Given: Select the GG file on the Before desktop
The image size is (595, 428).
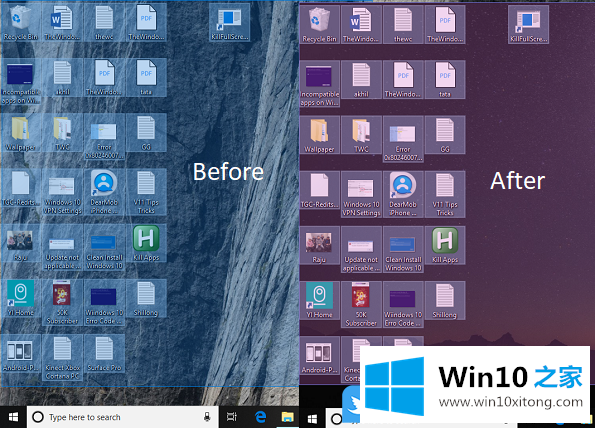Looking at the screenshot, I should [x=146, y=132].
